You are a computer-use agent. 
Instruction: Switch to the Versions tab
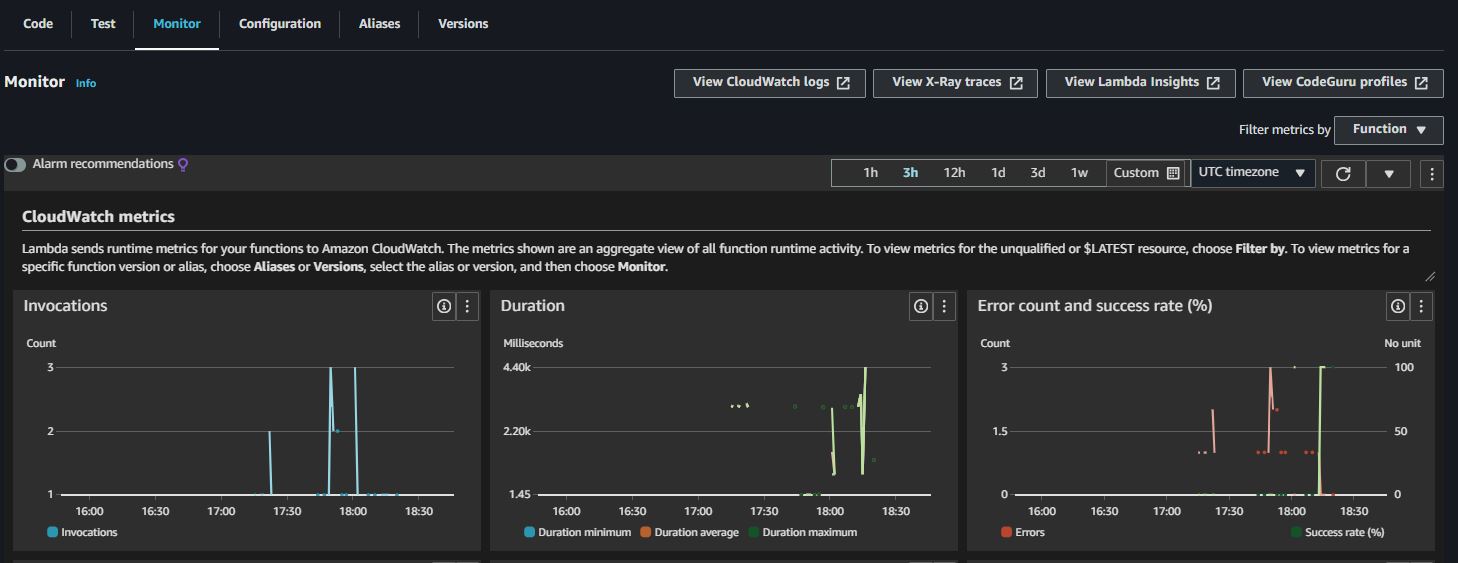click(x=463, y=23)
